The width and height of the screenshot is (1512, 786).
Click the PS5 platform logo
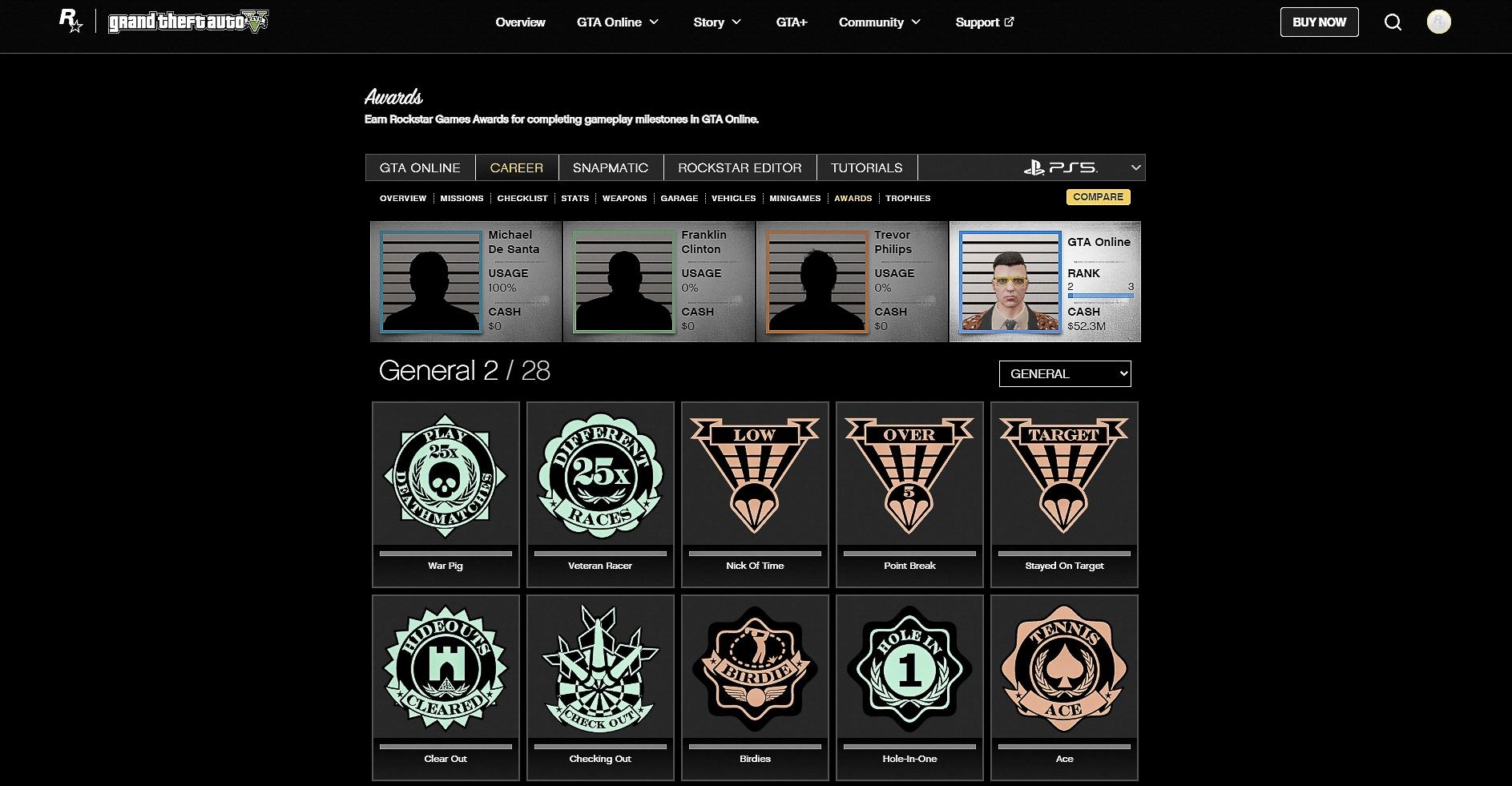coord(1060,167)
